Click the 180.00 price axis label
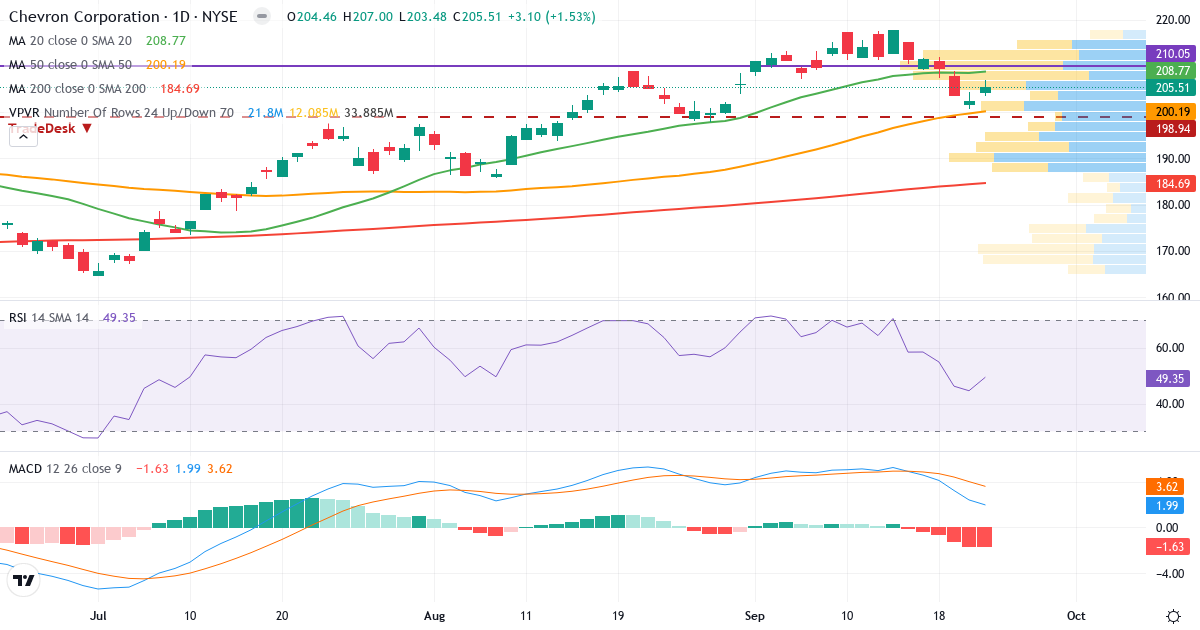 pyautogui.click(x=1171, y=205)
